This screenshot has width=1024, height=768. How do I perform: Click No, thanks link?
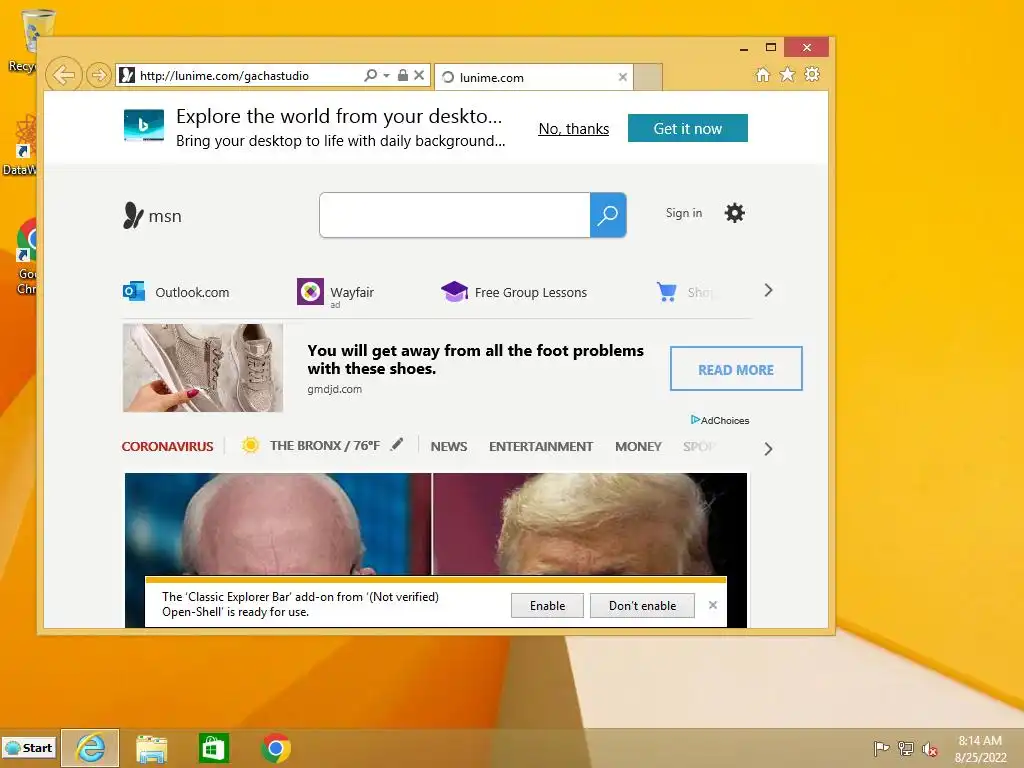(573, 129)
